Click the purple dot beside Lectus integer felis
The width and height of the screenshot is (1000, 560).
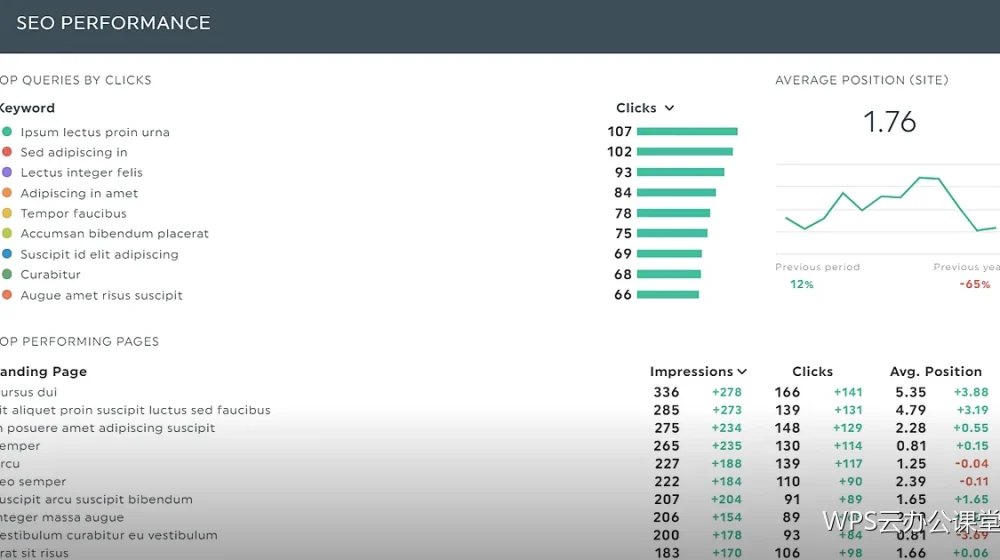pyautogui.click(x=7, y=172)
